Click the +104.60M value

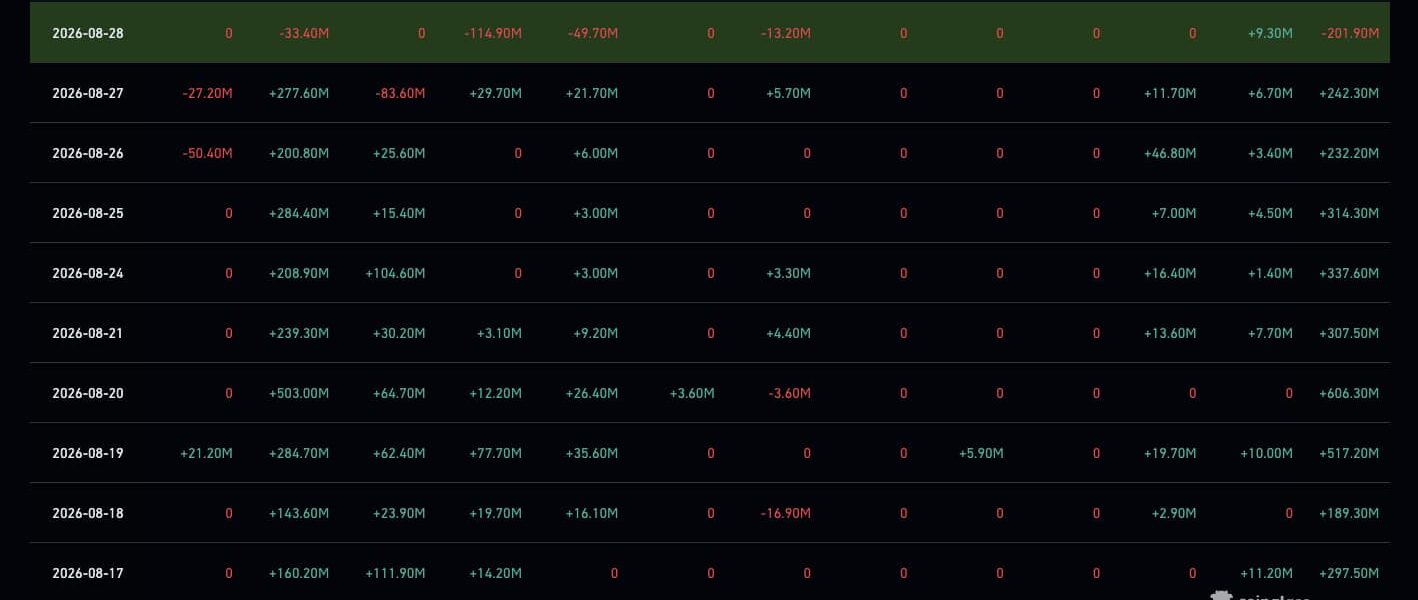click(x=395, y=273)
